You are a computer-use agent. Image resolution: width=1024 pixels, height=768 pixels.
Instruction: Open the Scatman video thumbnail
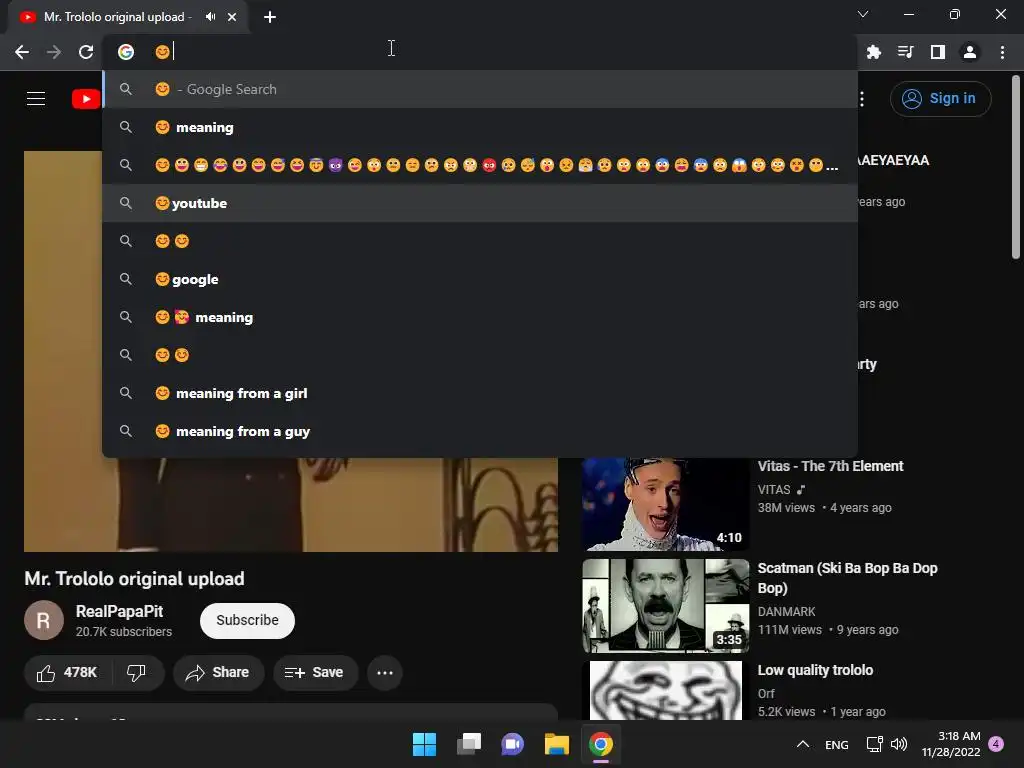665,605
